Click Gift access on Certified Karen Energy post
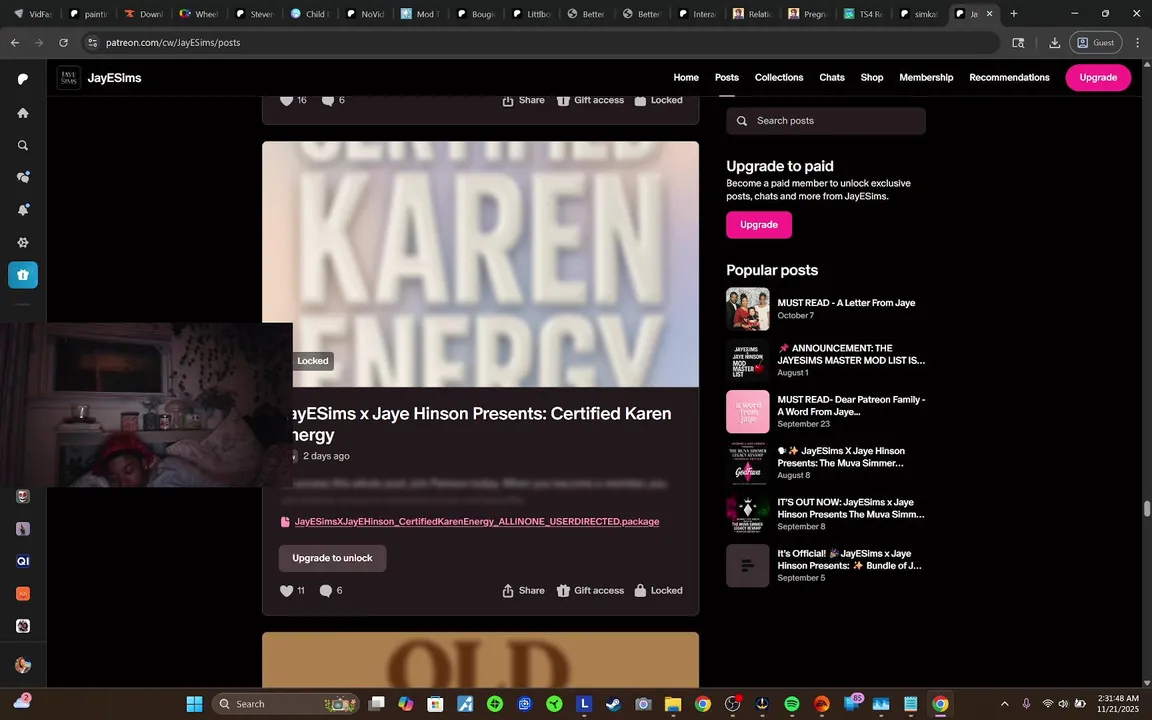The image size is (1152, 720). tap(590, 591)
